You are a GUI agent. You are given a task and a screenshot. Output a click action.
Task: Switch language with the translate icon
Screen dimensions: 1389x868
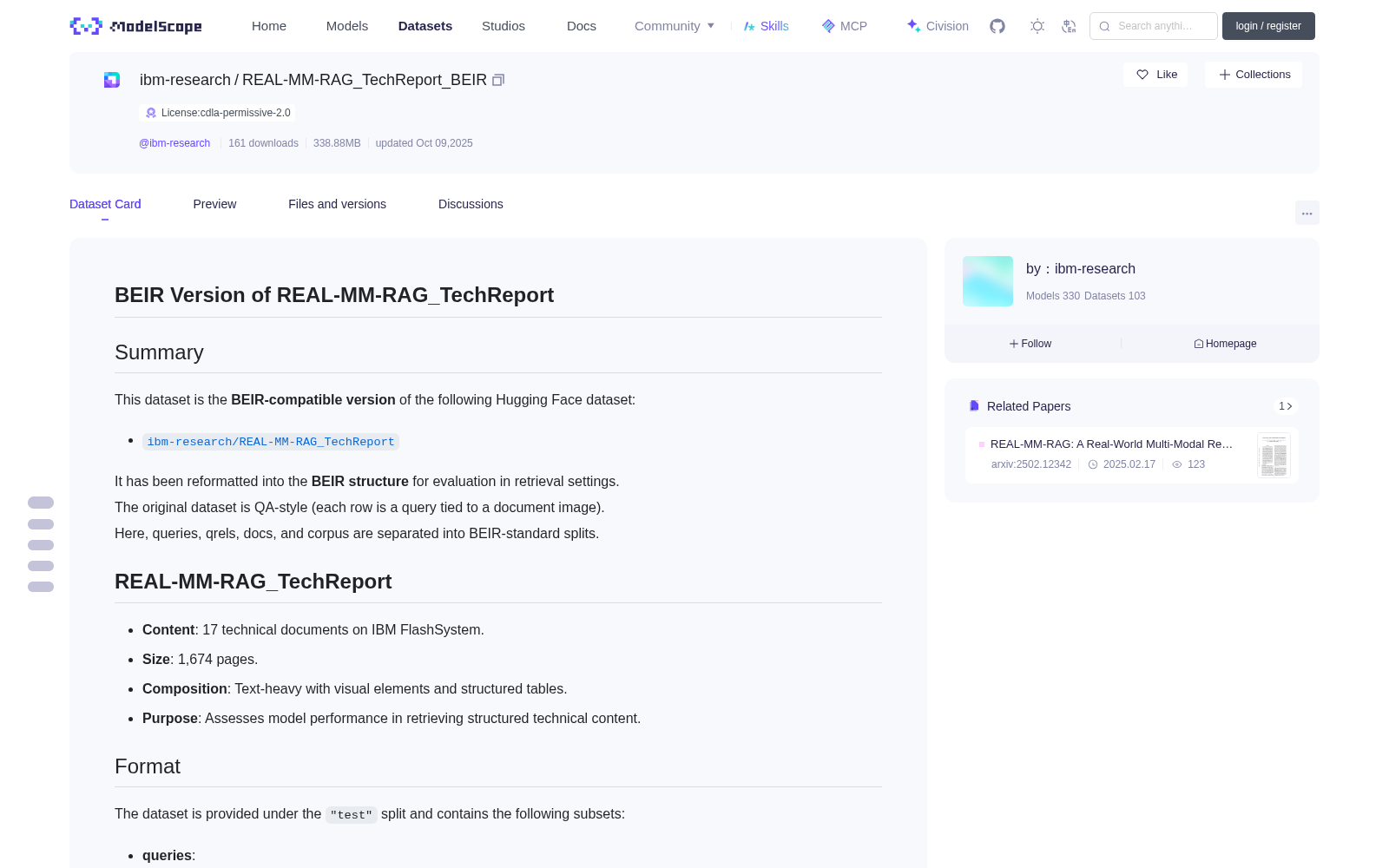click(x=1070, y=26)
